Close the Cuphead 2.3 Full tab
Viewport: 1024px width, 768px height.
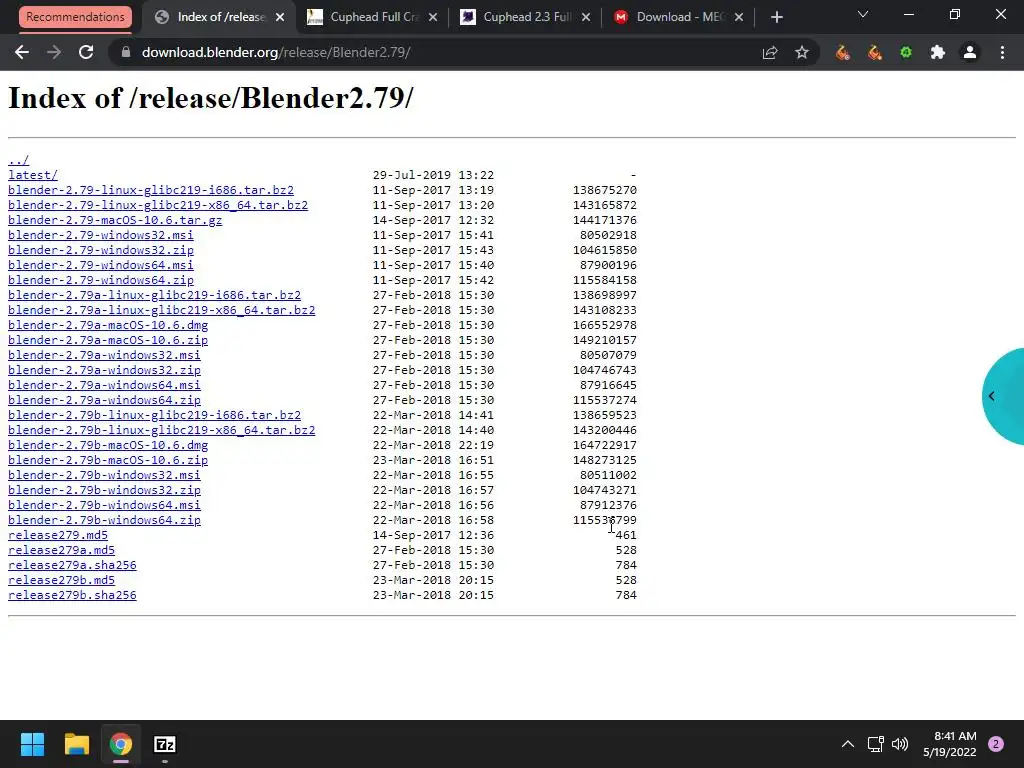tap(586, 18)
